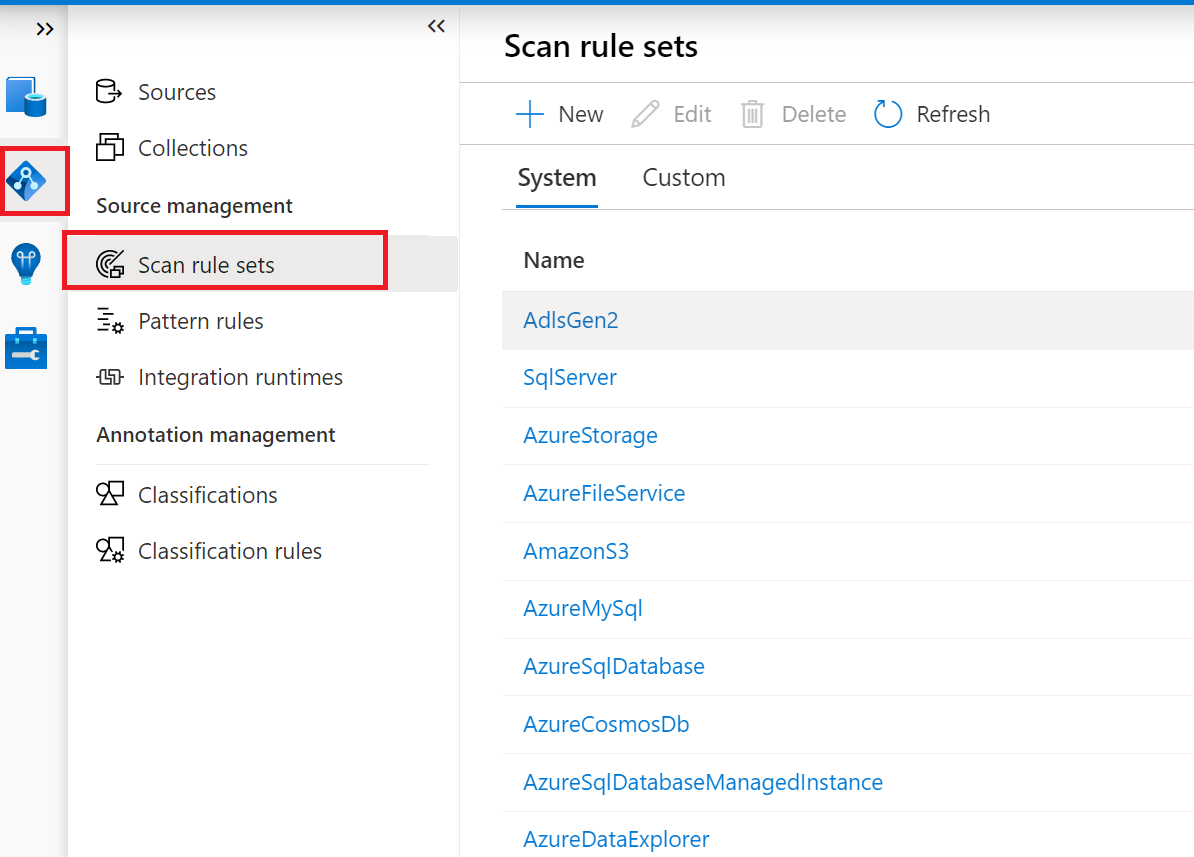The width and height of the screenshot is (1194, 857).
Task: Select the Data map icon in left rail
Action: [27, 181]
